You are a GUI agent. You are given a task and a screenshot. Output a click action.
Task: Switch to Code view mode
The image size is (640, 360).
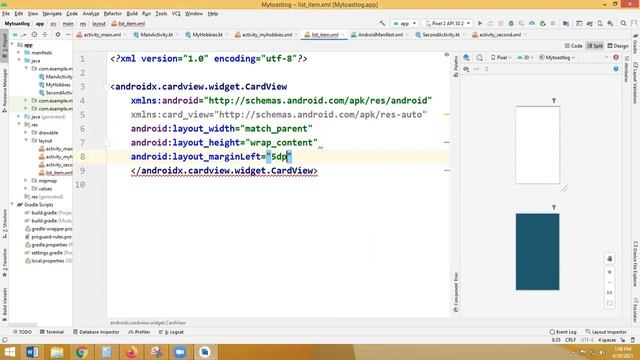pyautogui.click(x=573, y=46)
